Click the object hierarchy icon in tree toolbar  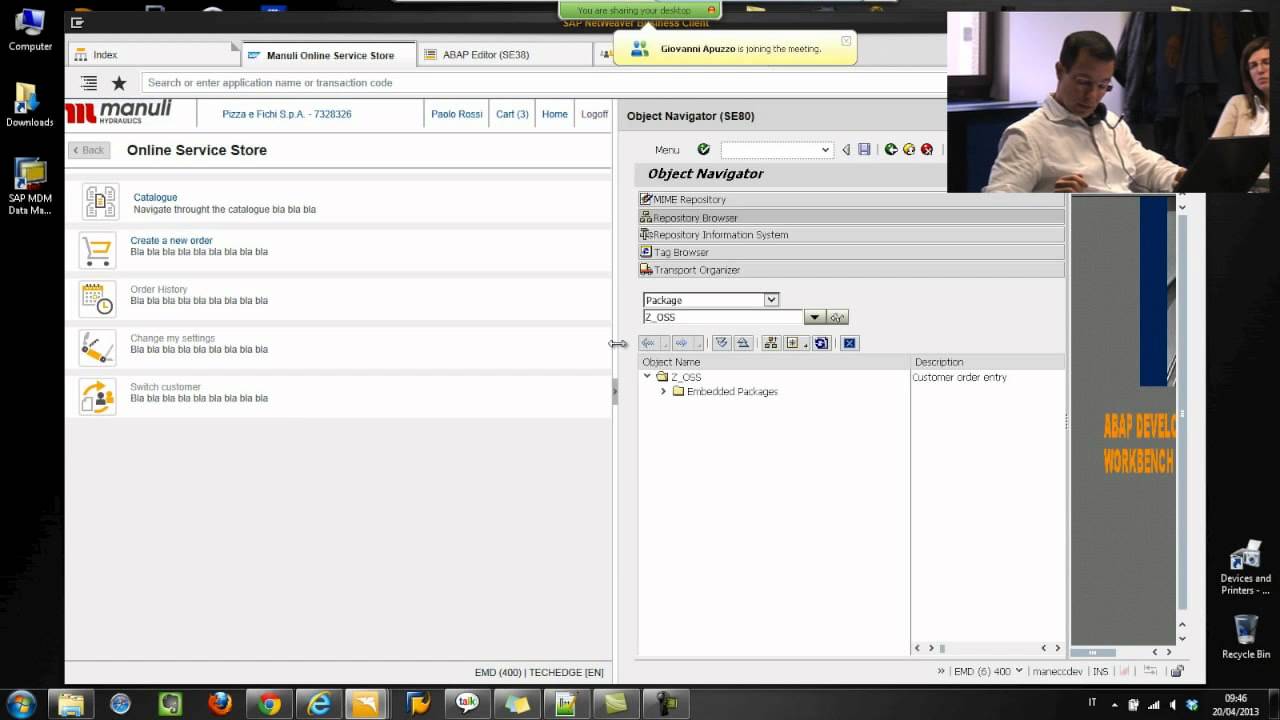point(771,343)
